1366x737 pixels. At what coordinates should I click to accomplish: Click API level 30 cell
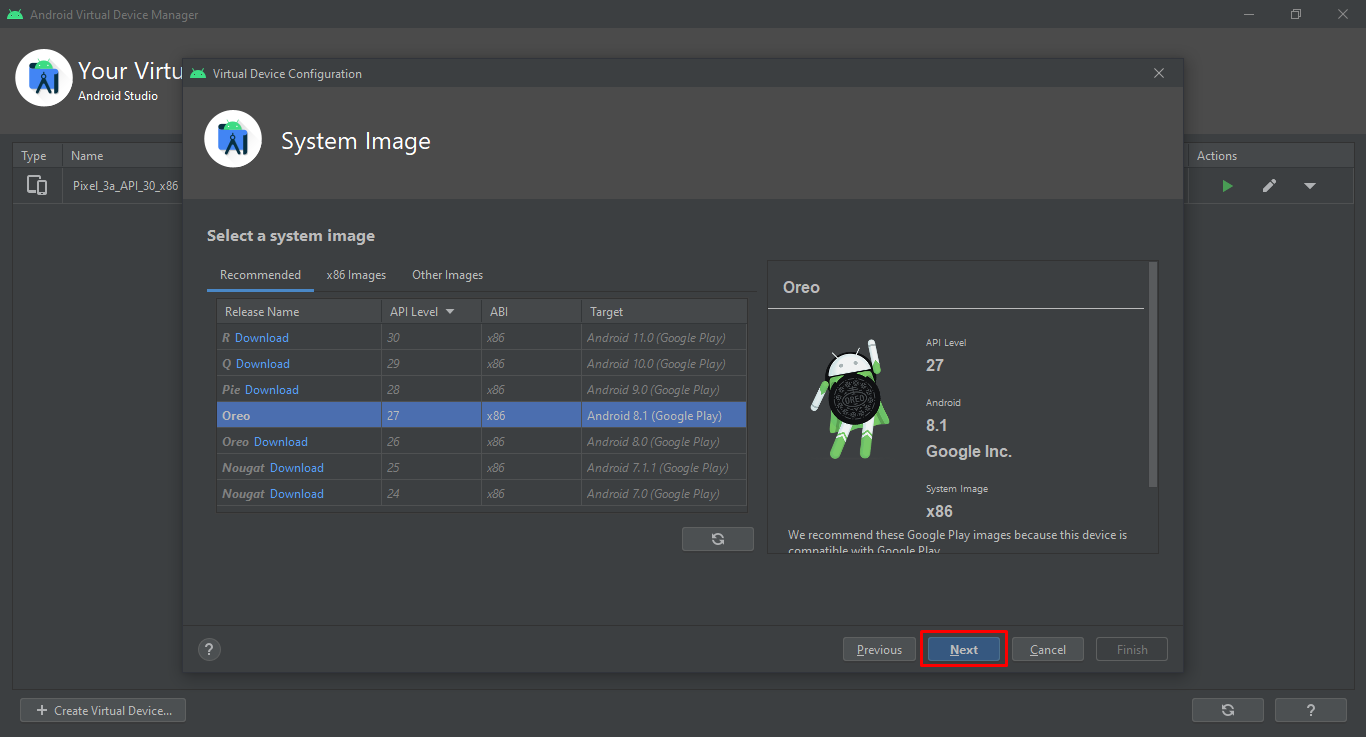tap(431, 338)
